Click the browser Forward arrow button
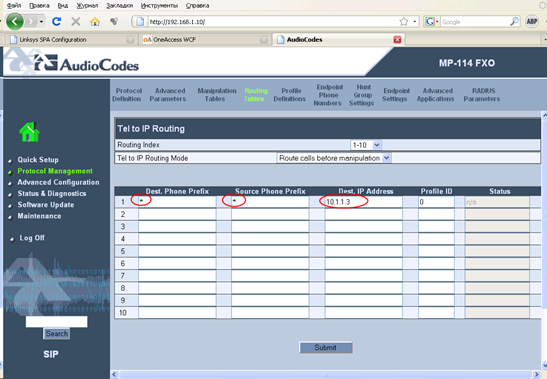Viewport: 547px width, 379px height. (31, 22)
